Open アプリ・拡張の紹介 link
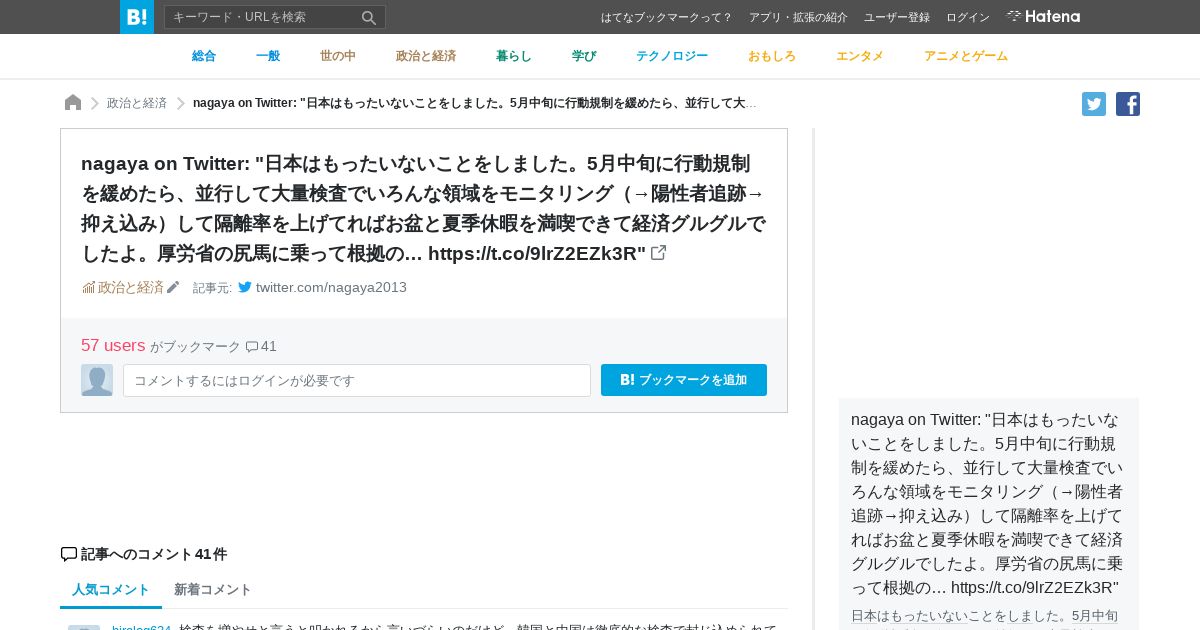This screenshot has height=630, width=1200. (x=798, y=17)
